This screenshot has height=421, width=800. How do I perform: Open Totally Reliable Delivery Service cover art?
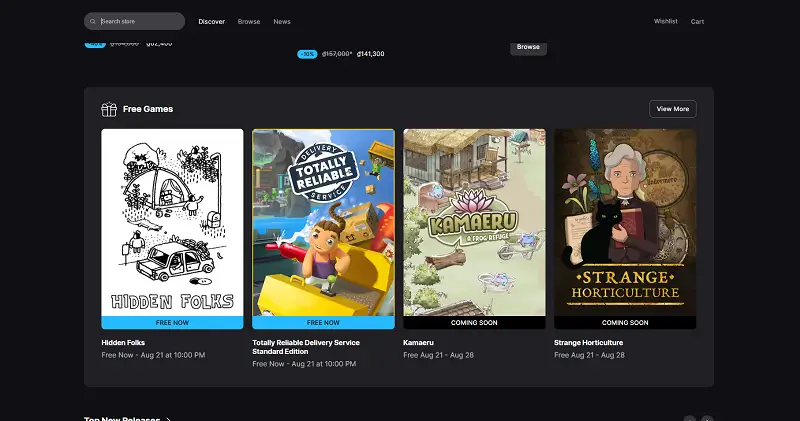point(323,222)
